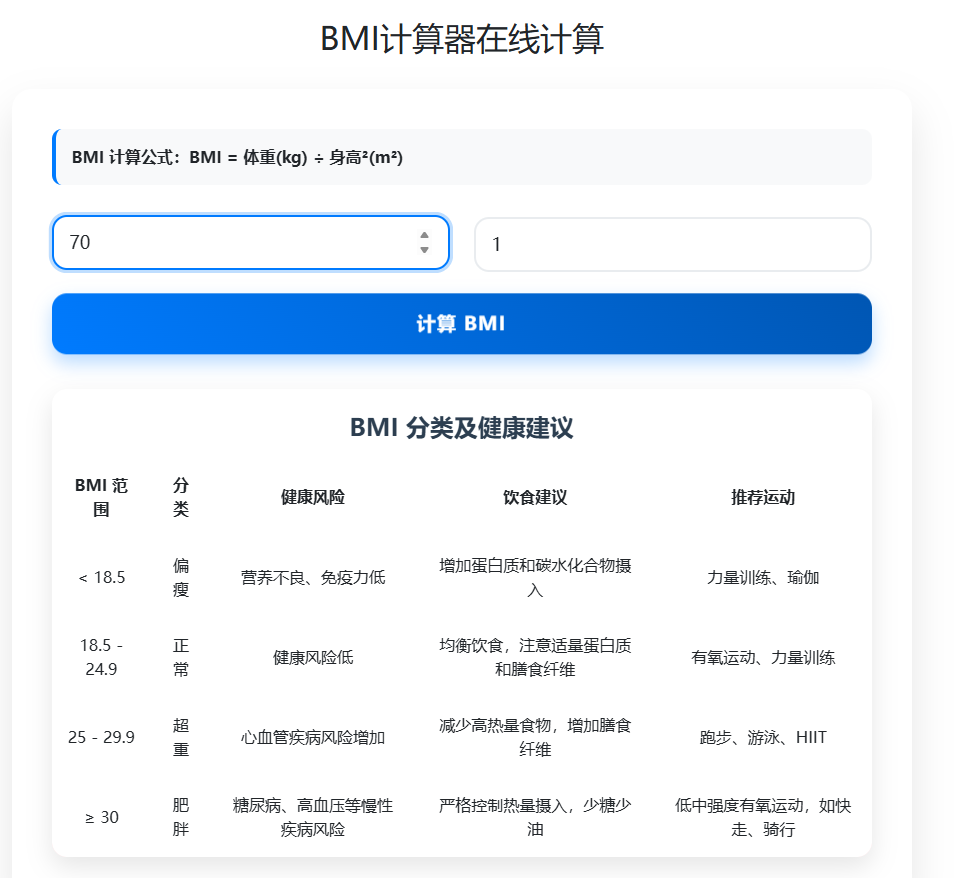
Task: Click the weight input field showing 70
Action: (250, 242)
